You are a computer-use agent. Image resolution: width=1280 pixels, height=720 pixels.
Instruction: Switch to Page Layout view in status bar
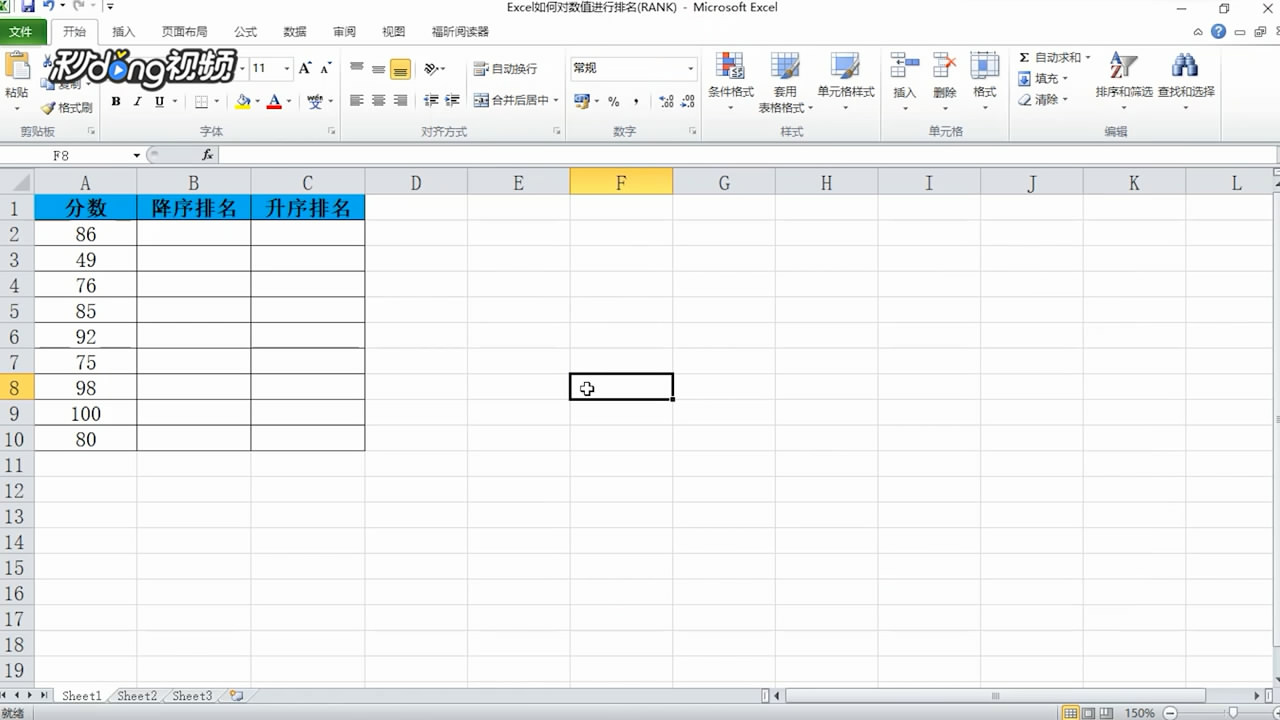pos(1091,713)
